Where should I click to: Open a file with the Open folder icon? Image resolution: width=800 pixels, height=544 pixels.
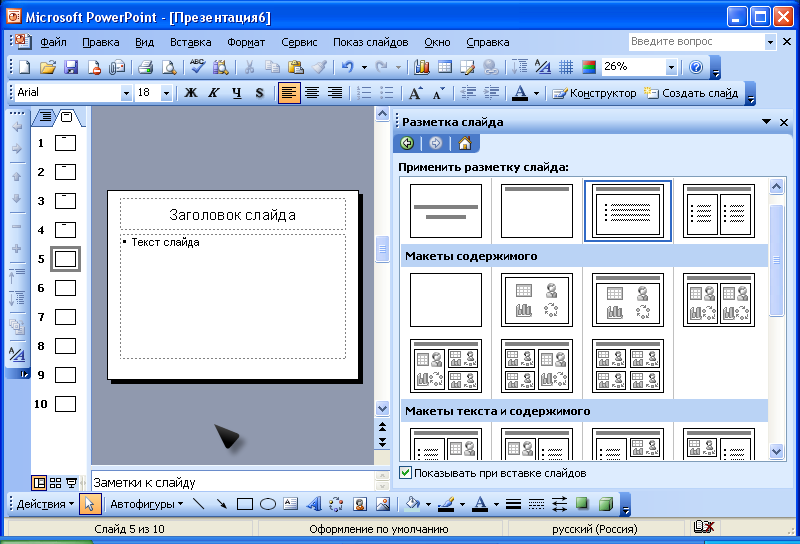[x=47, y=67]
